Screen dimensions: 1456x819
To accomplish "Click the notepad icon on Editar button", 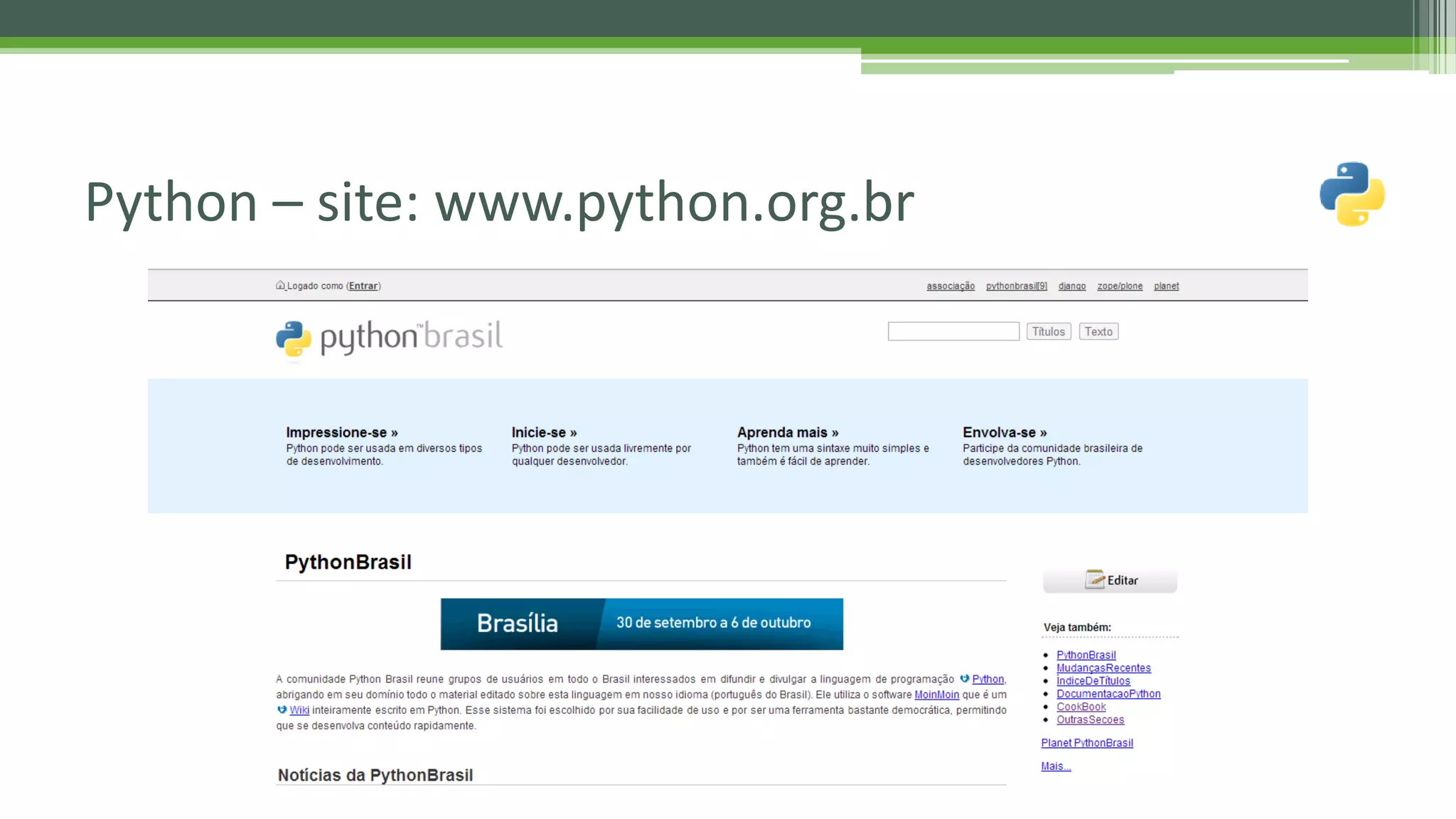I will tap(1094, 579).
